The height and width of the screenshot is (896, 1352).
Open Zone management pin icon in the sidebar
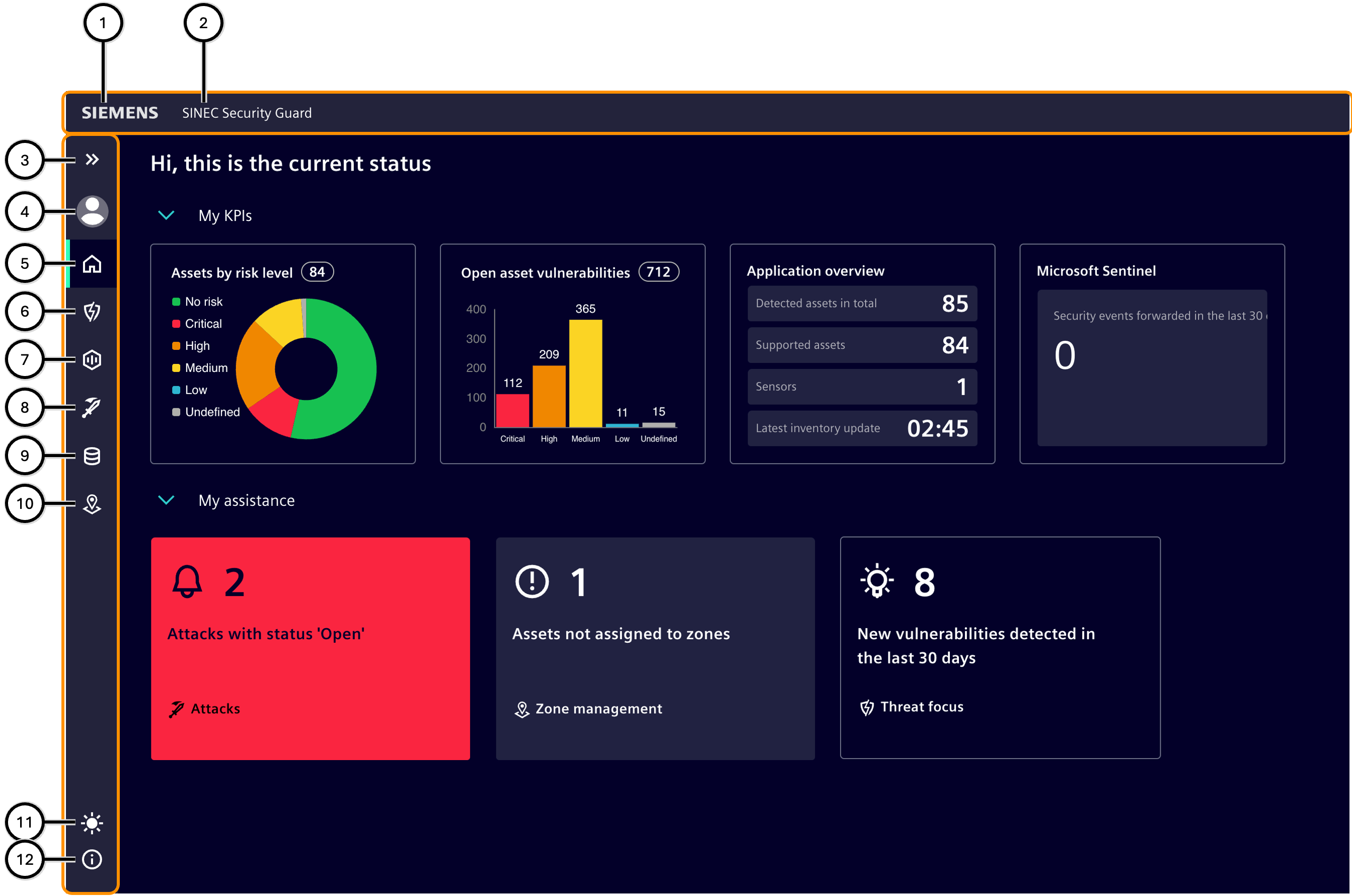92,504
